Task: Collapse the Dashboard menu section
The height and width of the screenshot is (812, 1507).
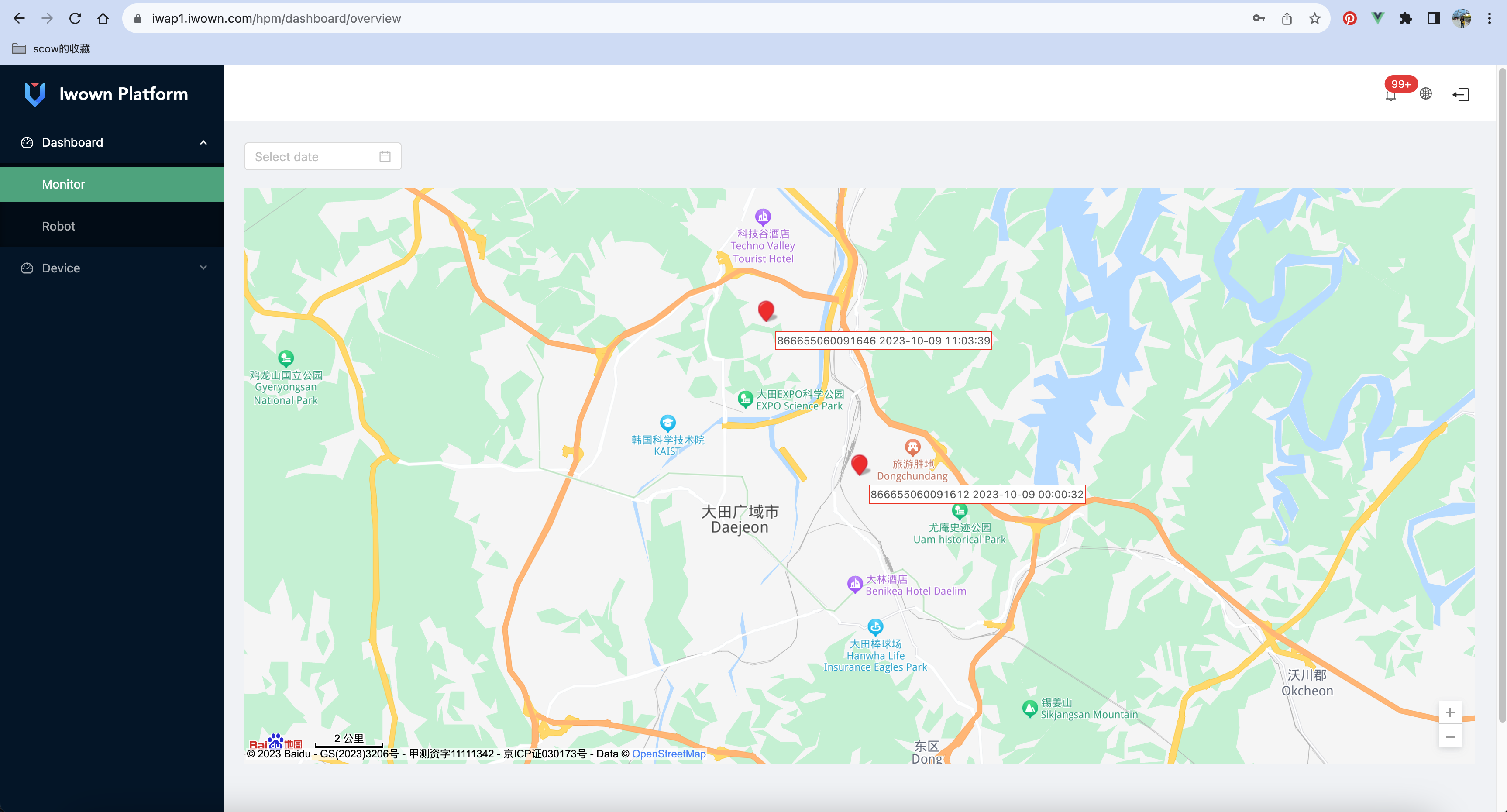Action: [203, 142]
